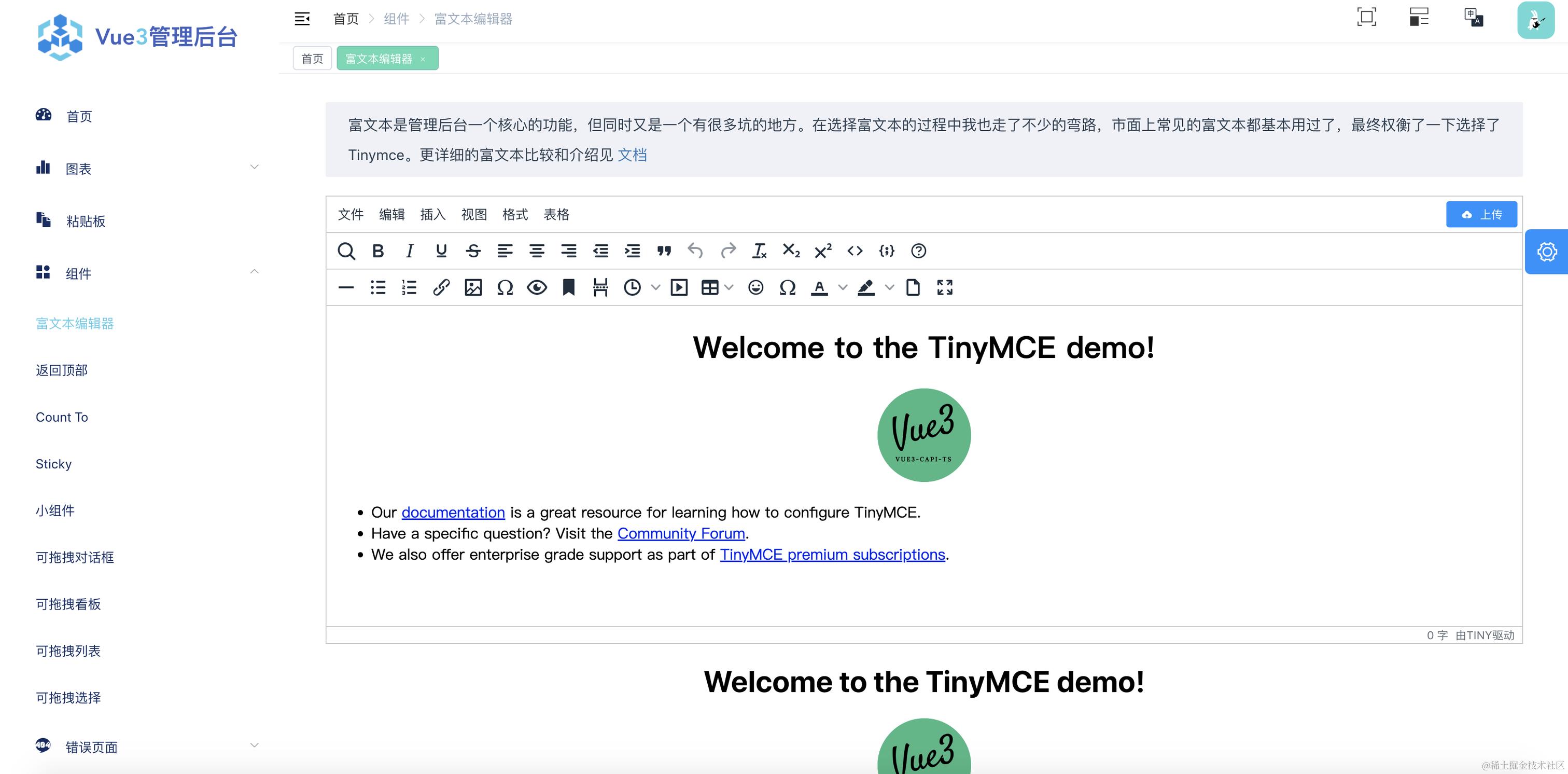Toggle bold formatting in the editor
Image resolution: width=1568 pixels, height=774 pixels.
(378, 251)
